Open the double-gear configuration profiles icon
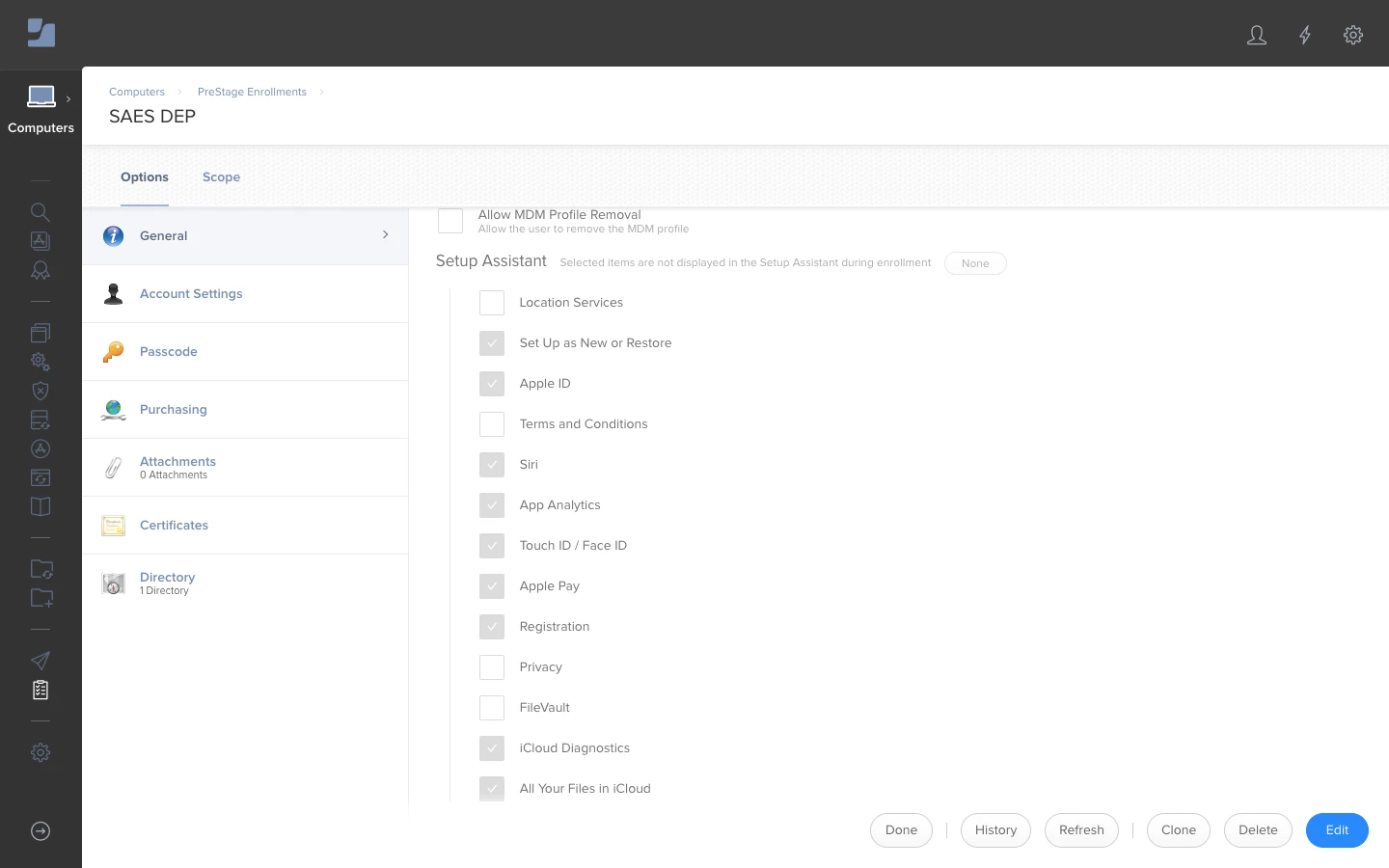This screenshot has height=868, width=1389. 41,362
